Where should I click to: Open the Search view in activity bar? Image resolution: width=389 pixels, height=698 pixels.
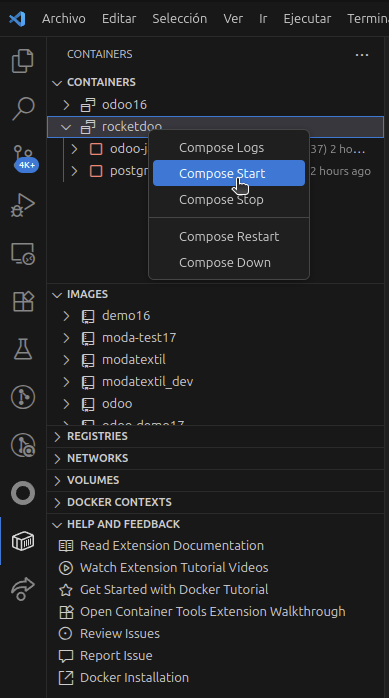tap(23, 109)
